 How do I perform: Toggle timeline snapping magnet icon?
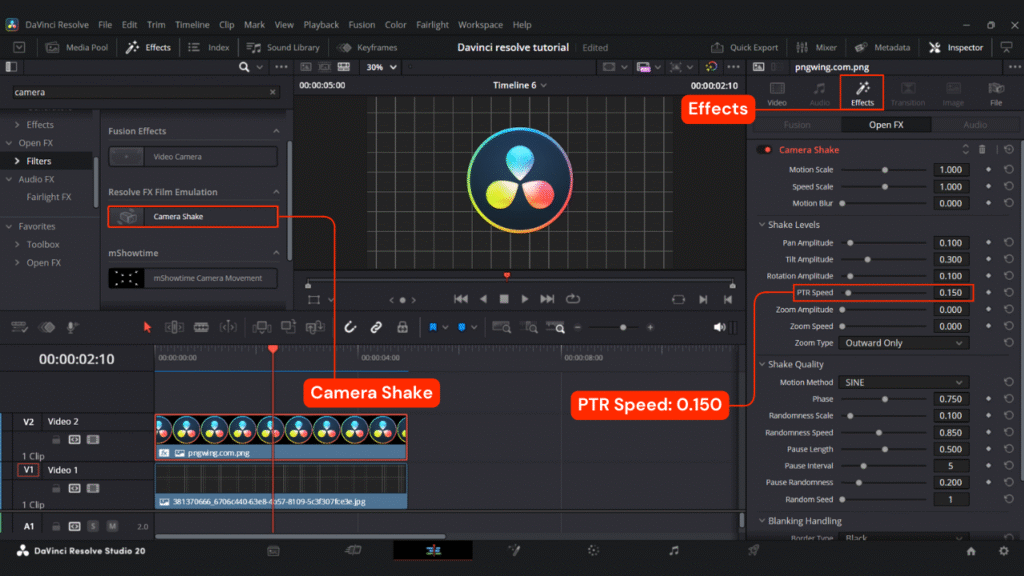351,327
